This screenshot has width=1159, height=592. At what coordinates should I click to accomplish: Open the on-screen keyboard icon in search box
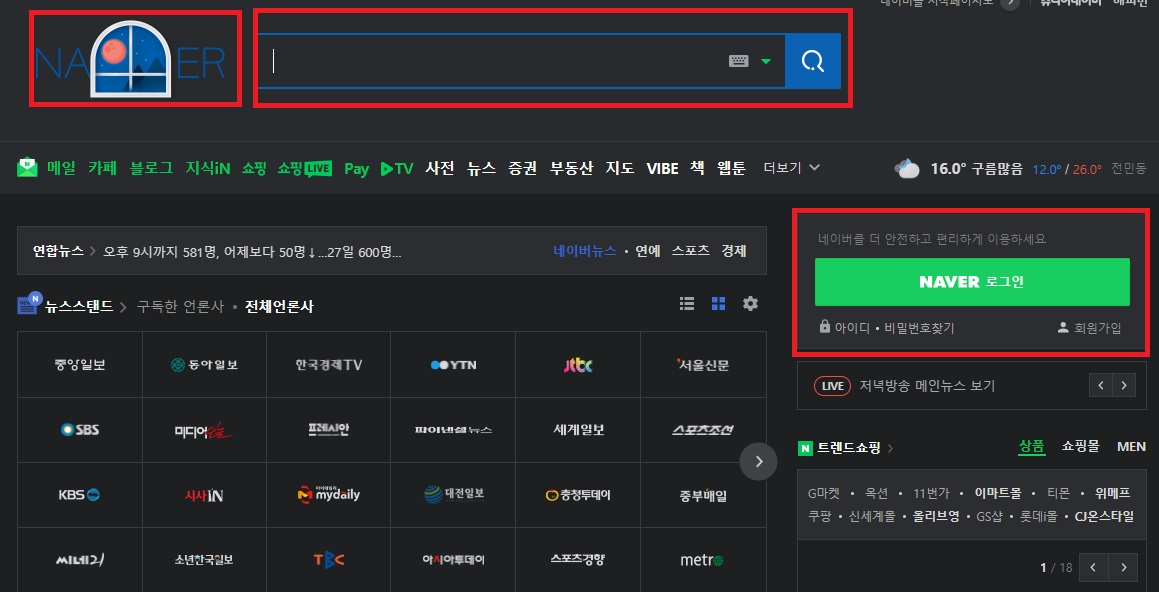[x=738, y=61]
